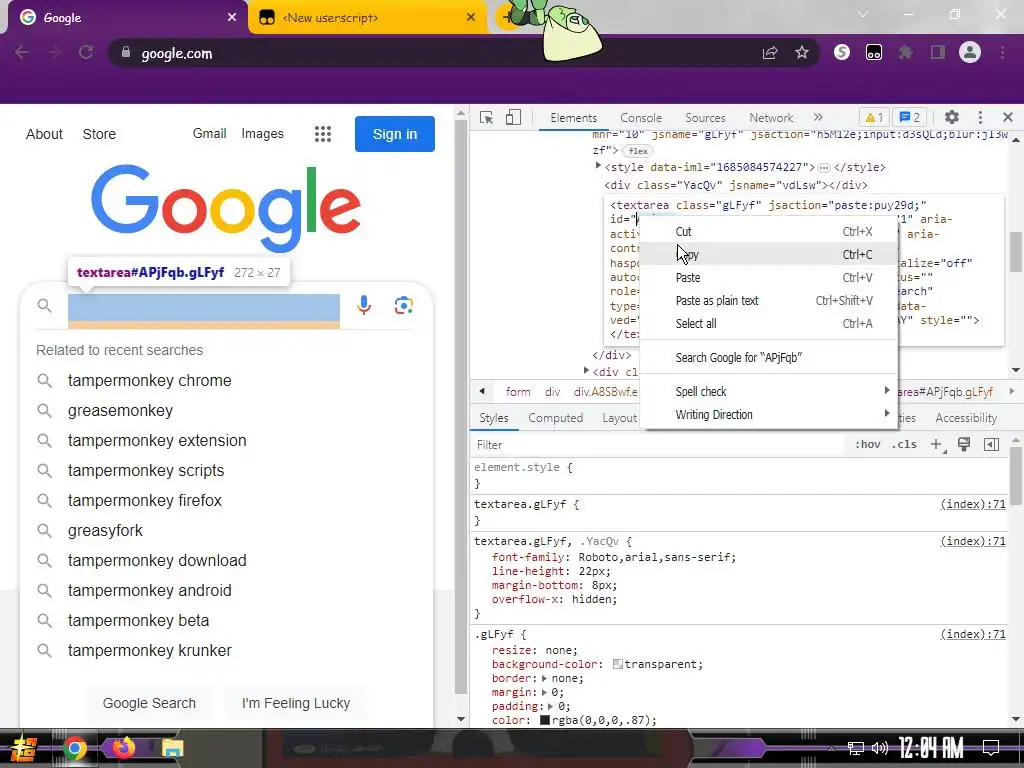Click the rgba color swatch
The image size is (1024, 768).
point(545,720)
